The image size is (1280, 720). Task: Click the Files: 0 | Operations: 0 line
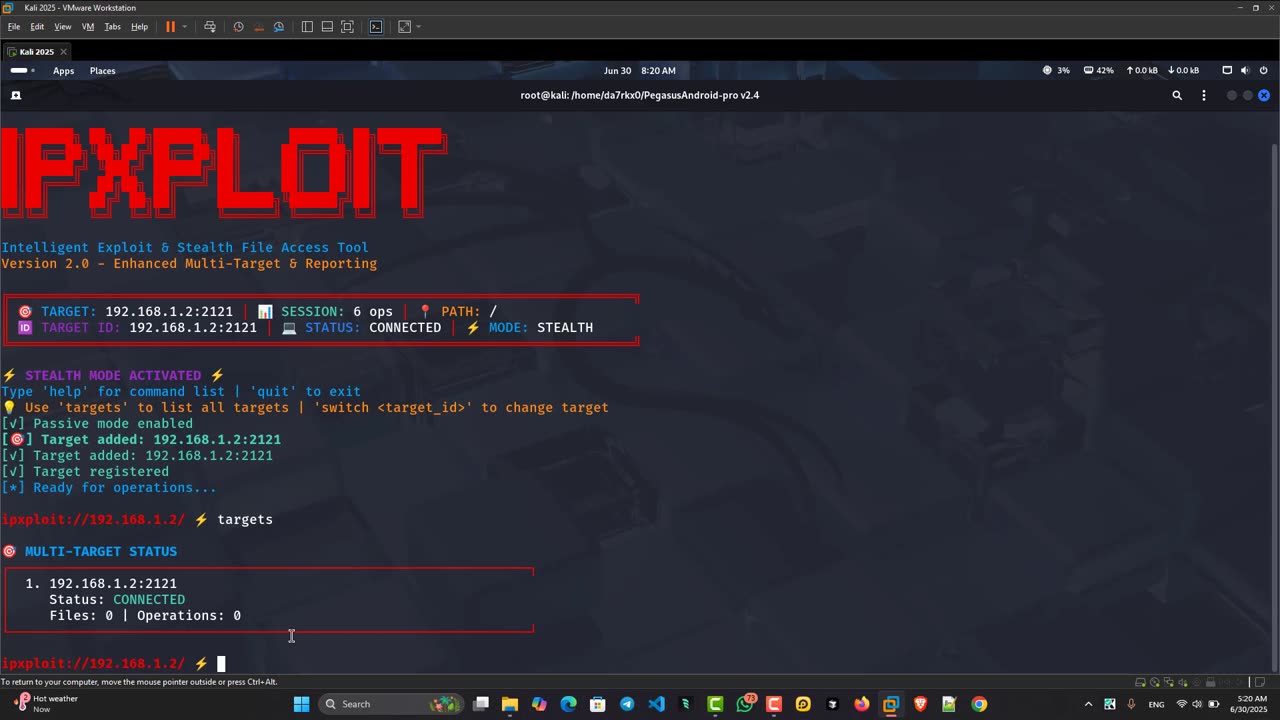point(145,615)
